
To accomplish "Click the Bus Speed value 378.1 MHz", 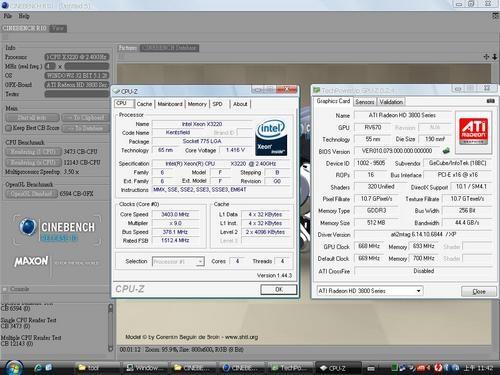I will [175, 232].
